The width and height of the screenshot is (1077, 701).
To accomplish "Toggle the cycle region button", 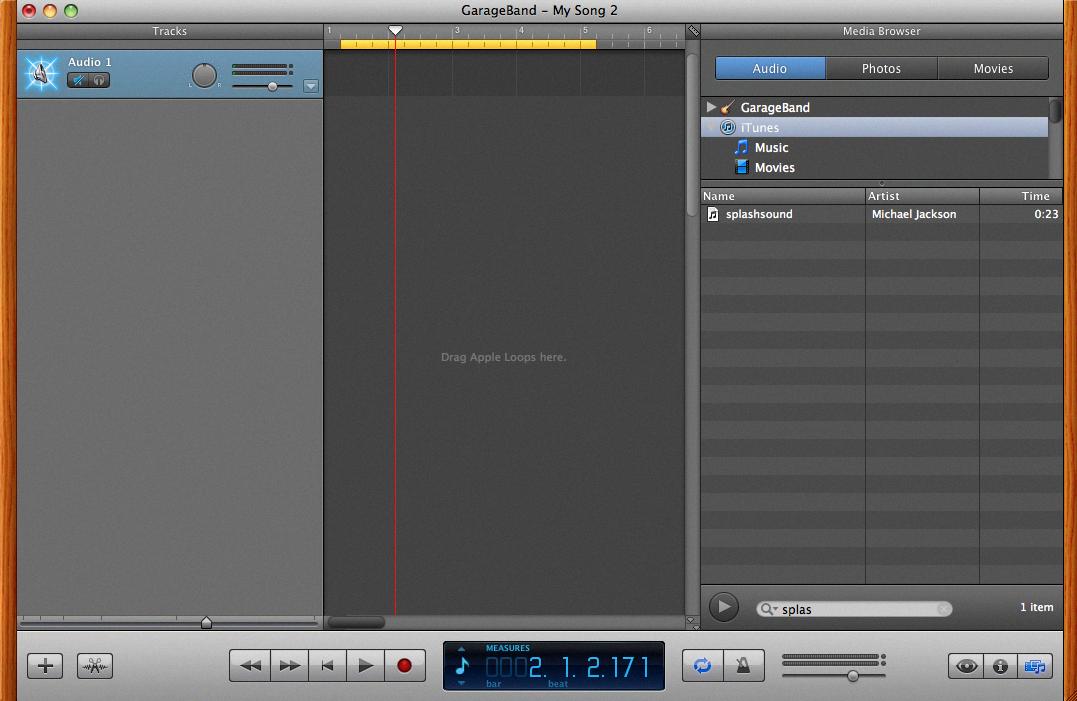I will click(x=703, y=665).
